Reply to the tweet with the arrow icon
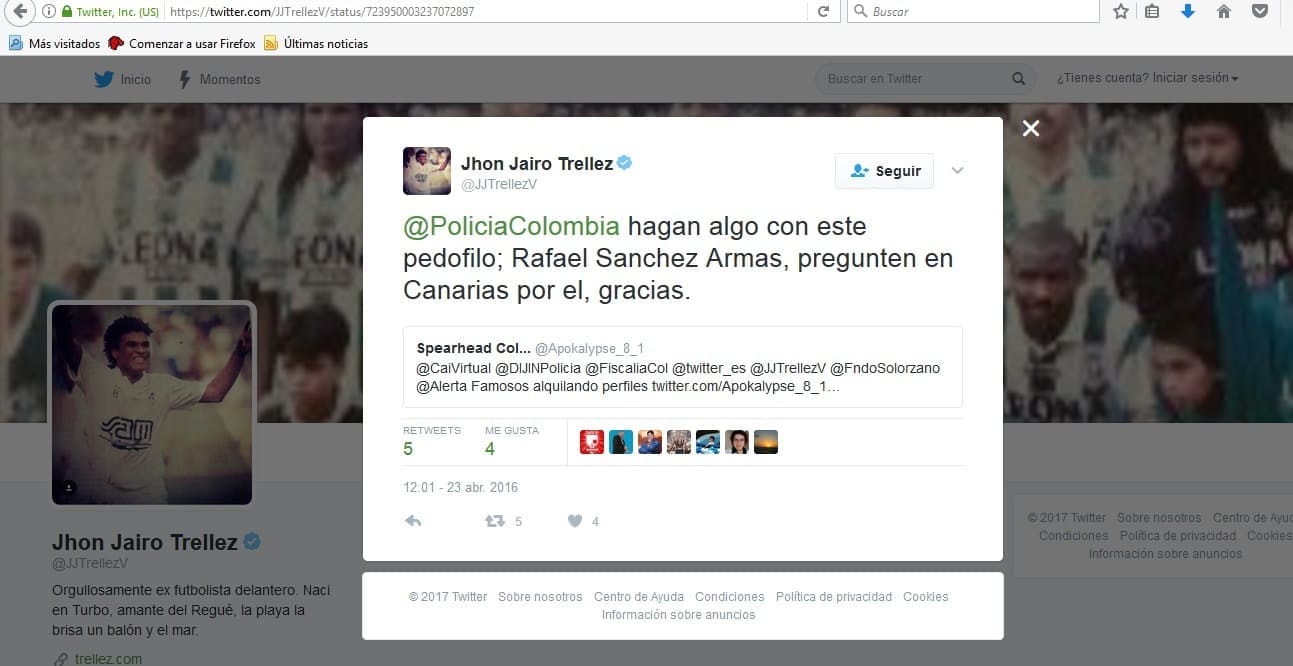The width and height of the screenshot is (1293, 666). coord(413,521)
